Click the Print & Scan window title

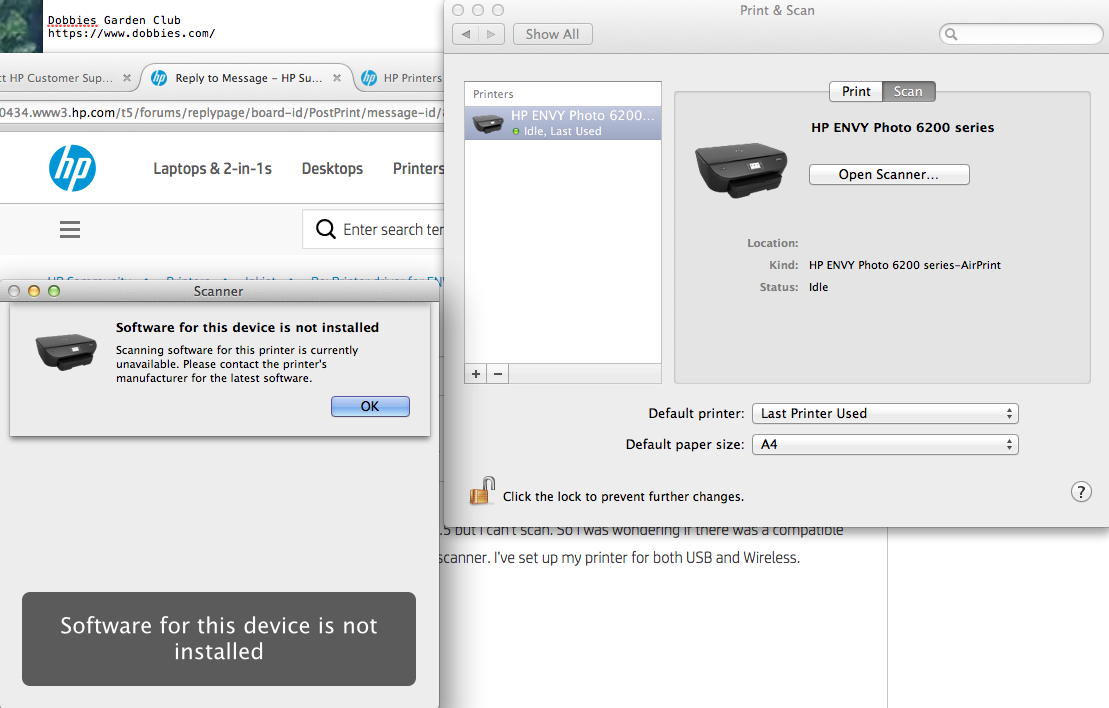777,10
